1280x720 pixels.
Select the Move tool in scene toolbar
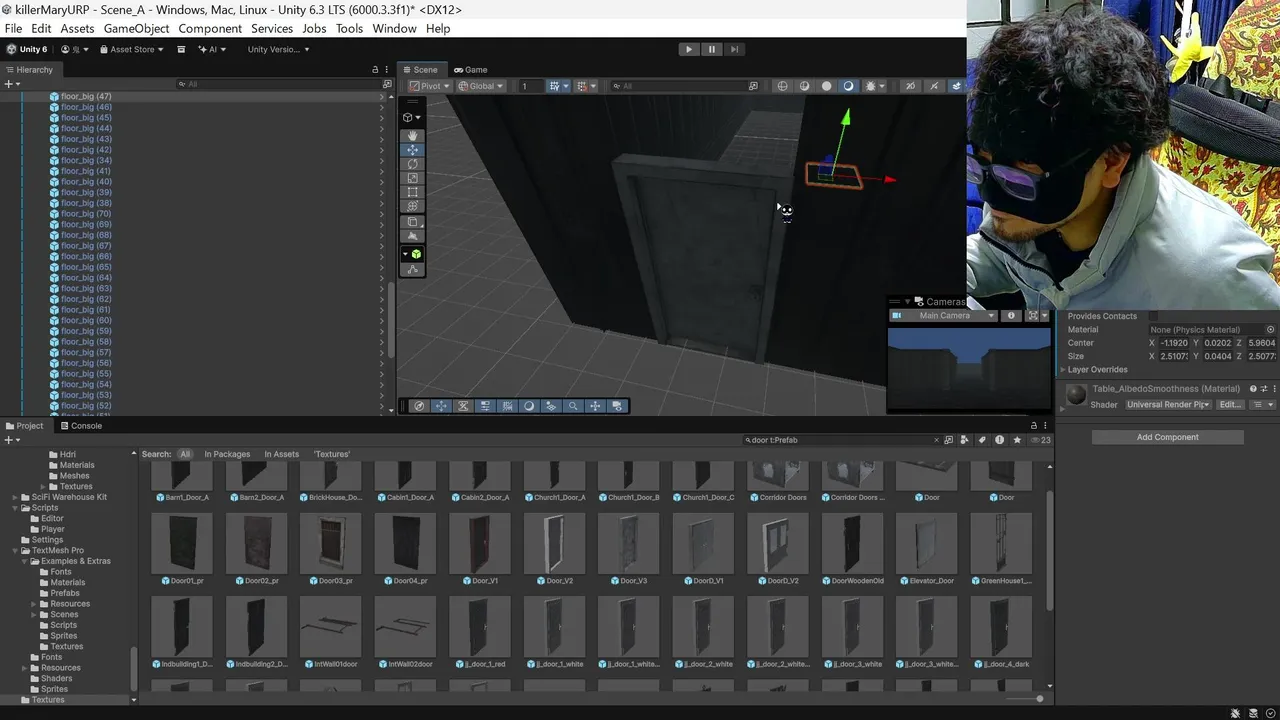[x=413, y=149]
